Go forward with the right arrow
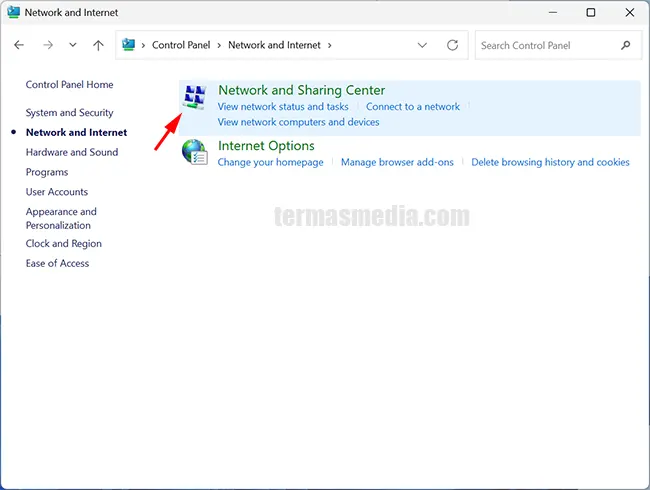Image resolution: width=650 pixels, height=490 pixels. click(48, 45)
